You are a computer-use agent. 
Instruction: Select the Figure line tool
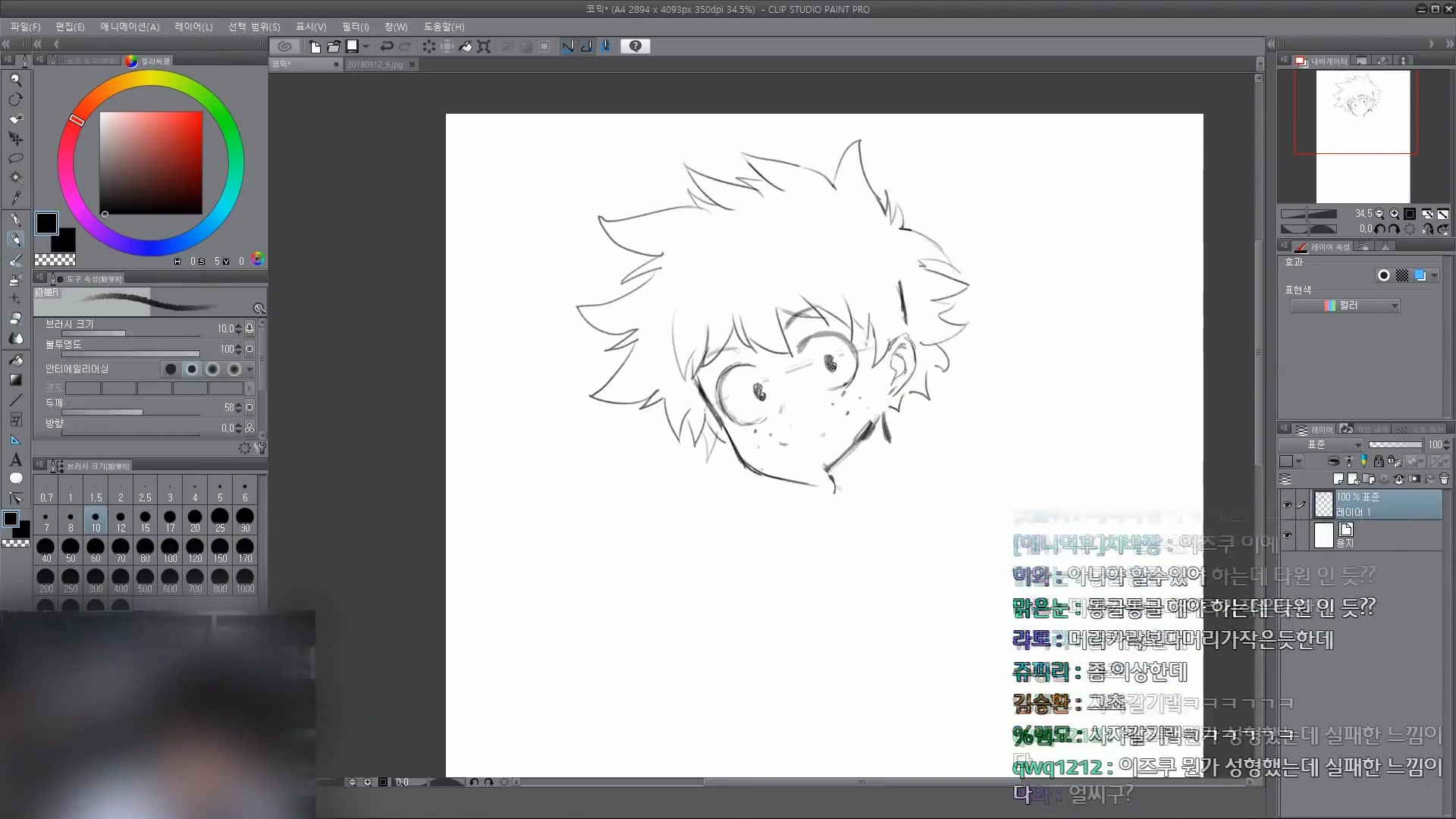(x=15, y=400)
